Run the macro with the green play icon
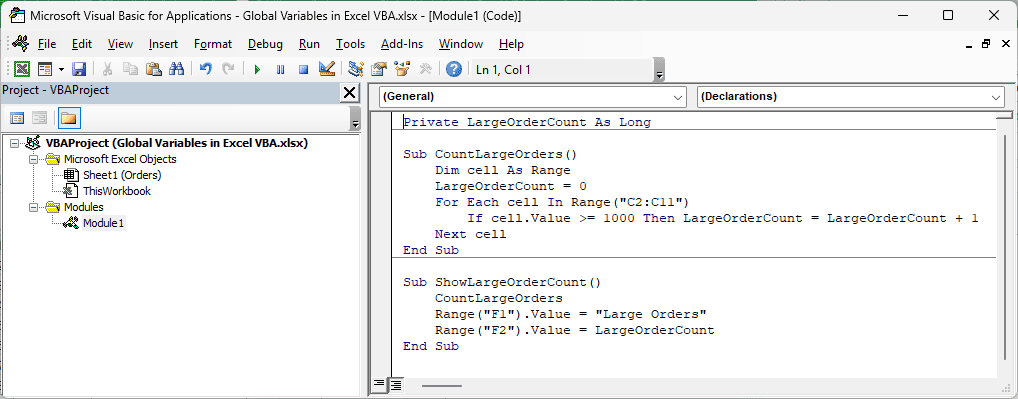The height and width of the screenshot is (399, 1018). pos(257,69)
